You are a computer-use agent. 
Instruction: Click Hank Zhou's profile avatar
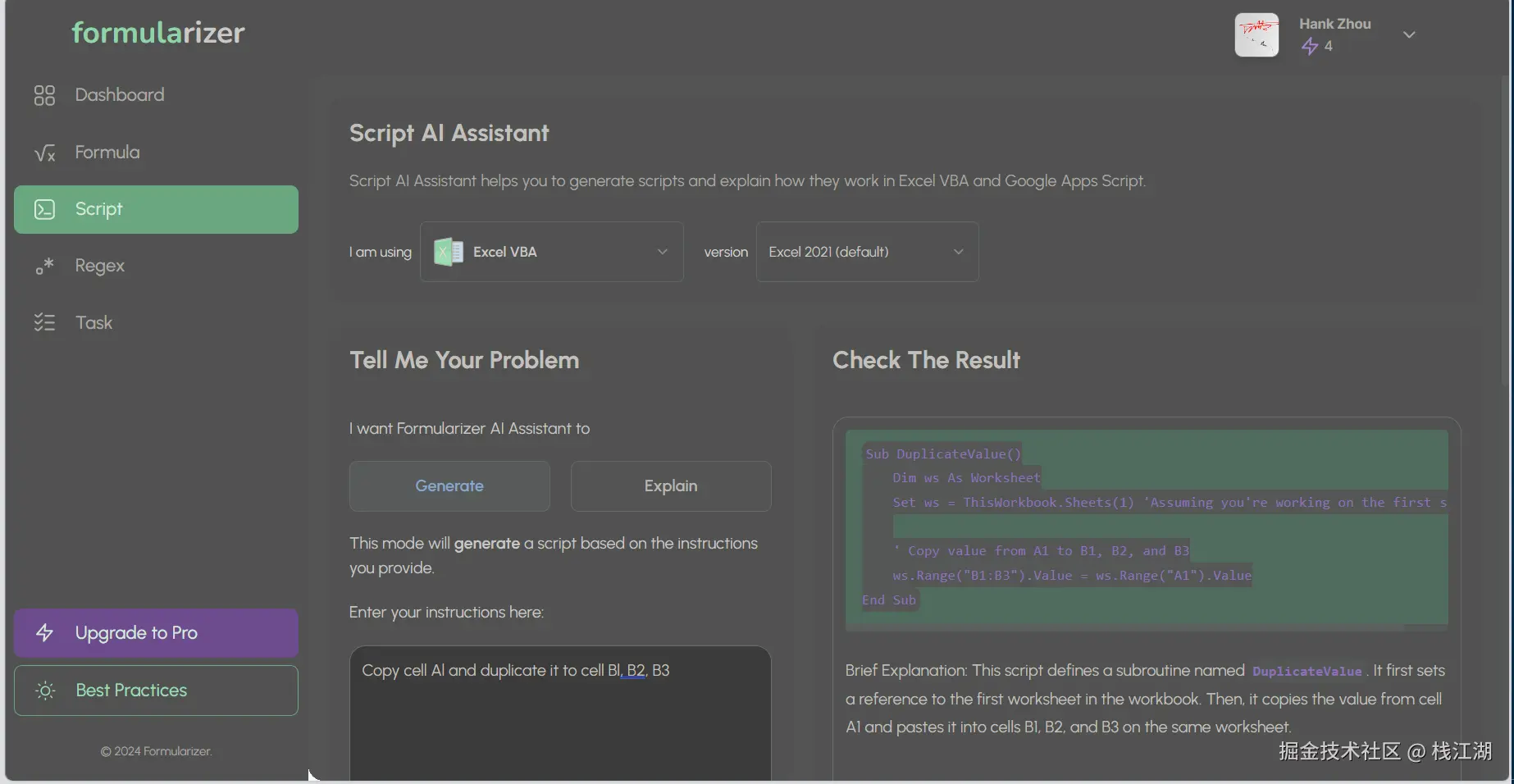coord(1256,34)
